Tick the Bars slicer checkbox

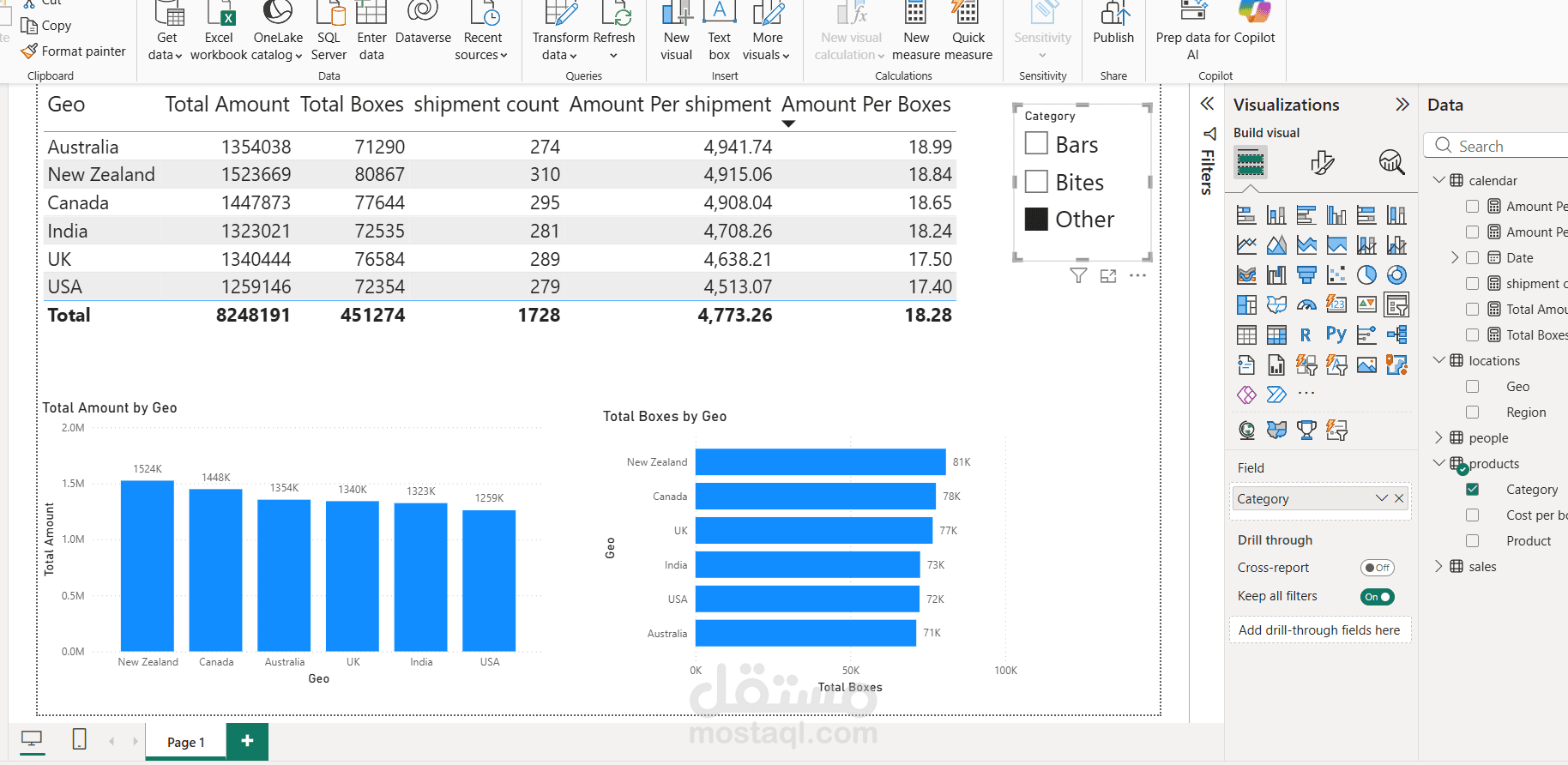[1036, 143]
